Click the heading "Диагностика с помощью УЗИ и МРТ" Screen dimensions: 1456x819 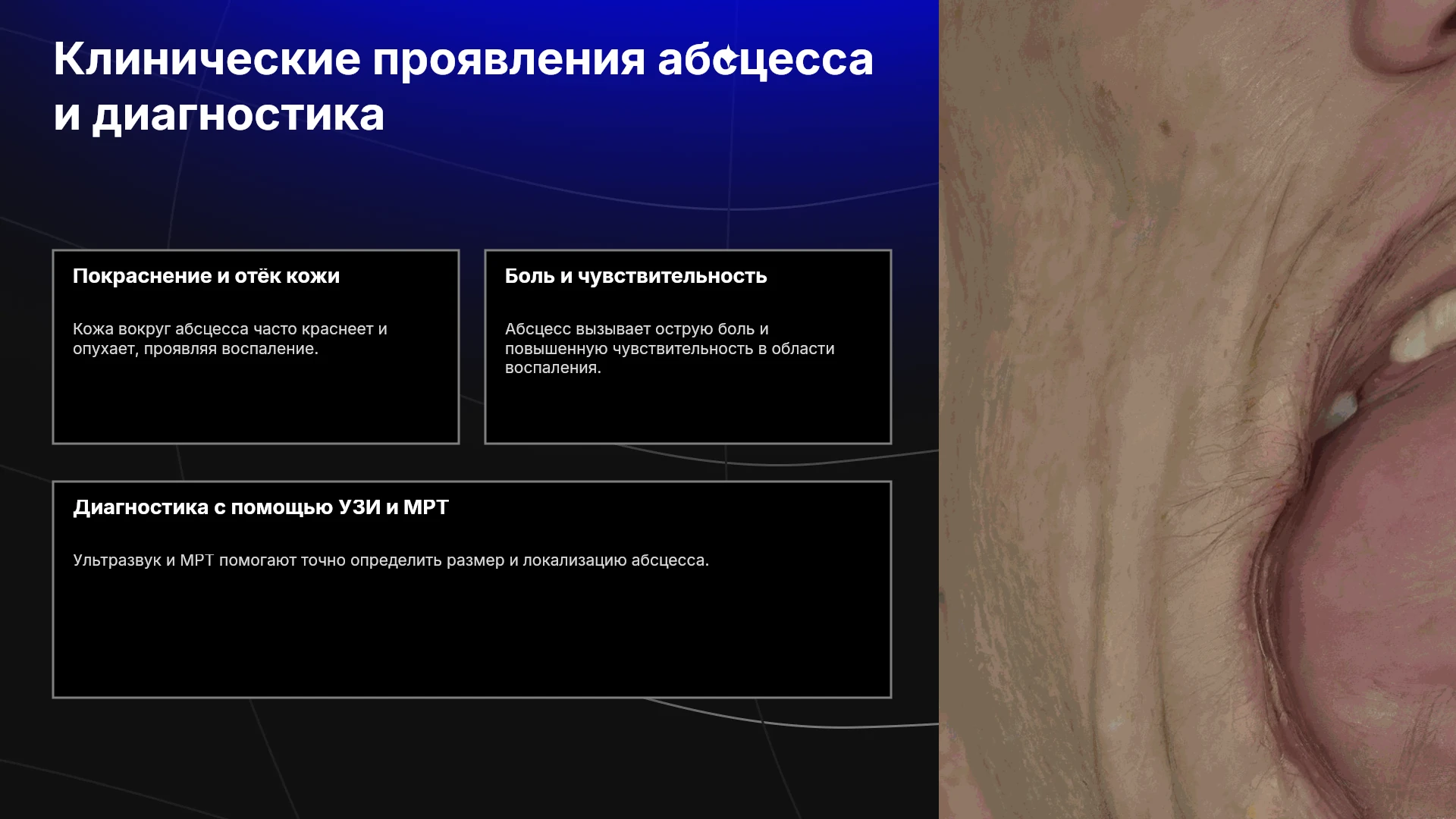(x=261, y=507)
